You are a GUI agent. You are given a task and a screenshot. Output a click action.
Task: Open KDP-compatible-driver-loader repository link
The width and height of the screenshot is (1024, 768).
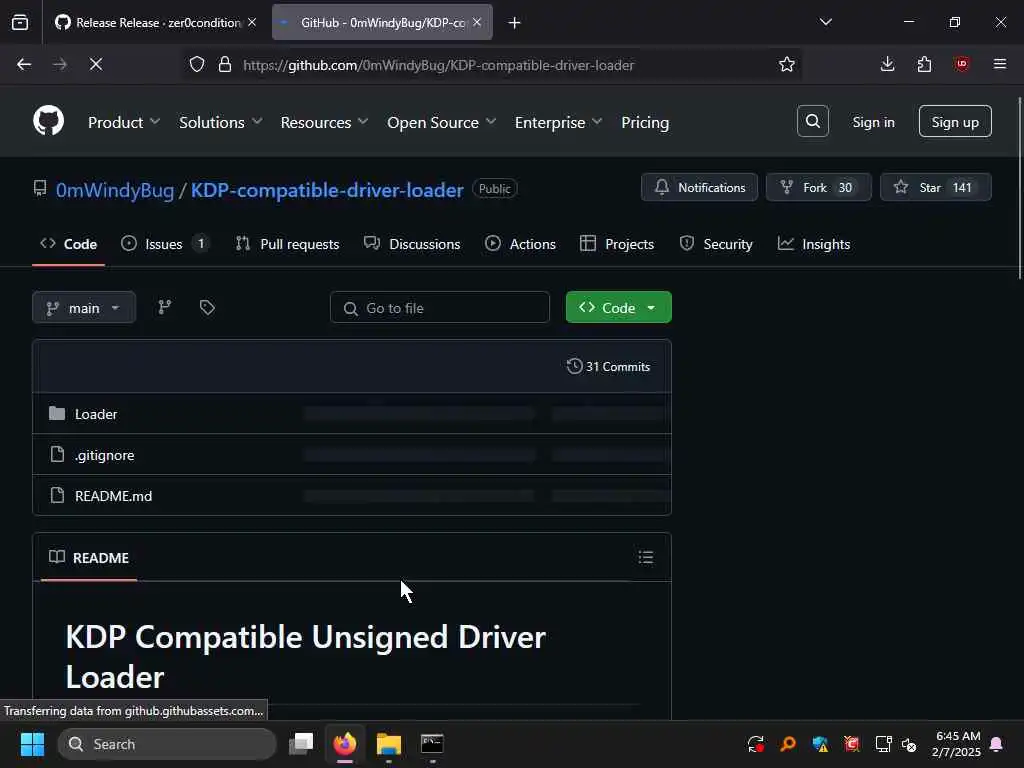(x=327, y=190)
